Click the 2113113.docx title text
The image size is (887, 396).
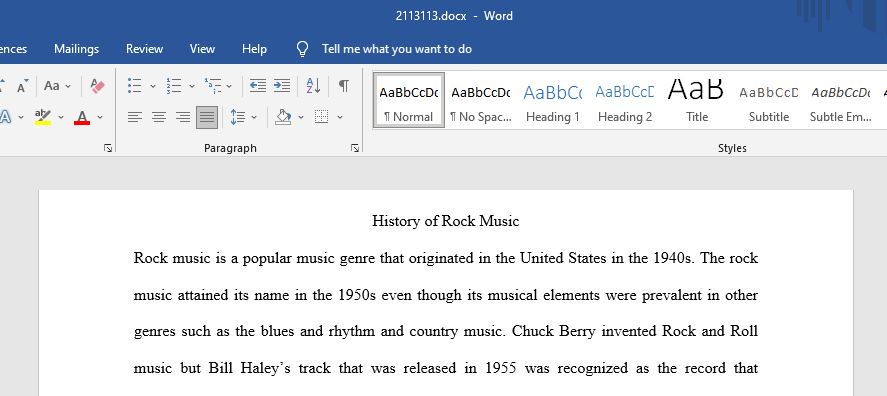(x=430, y=16)
